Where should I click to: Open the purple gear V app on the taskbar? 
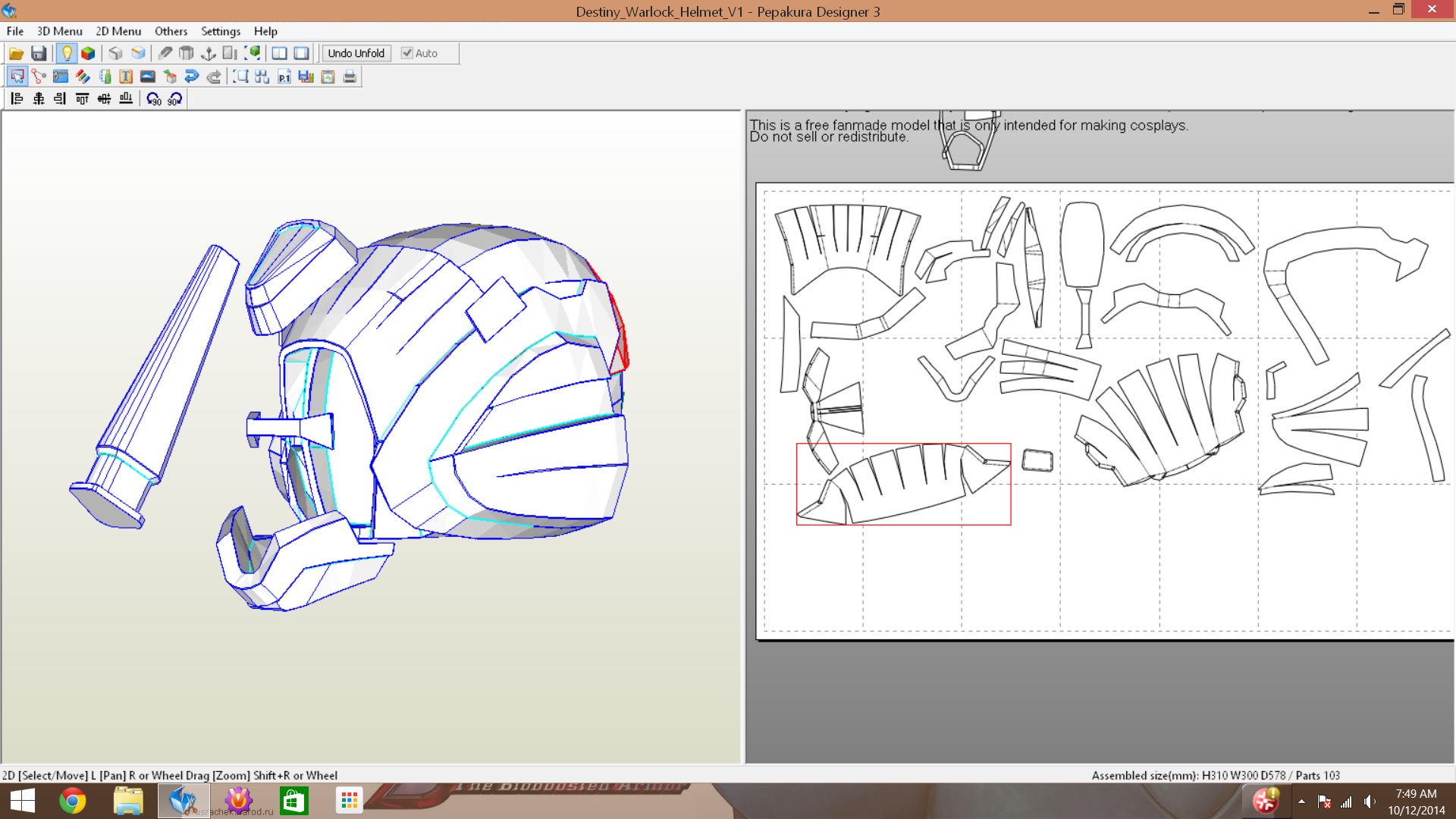click(238, 801)
